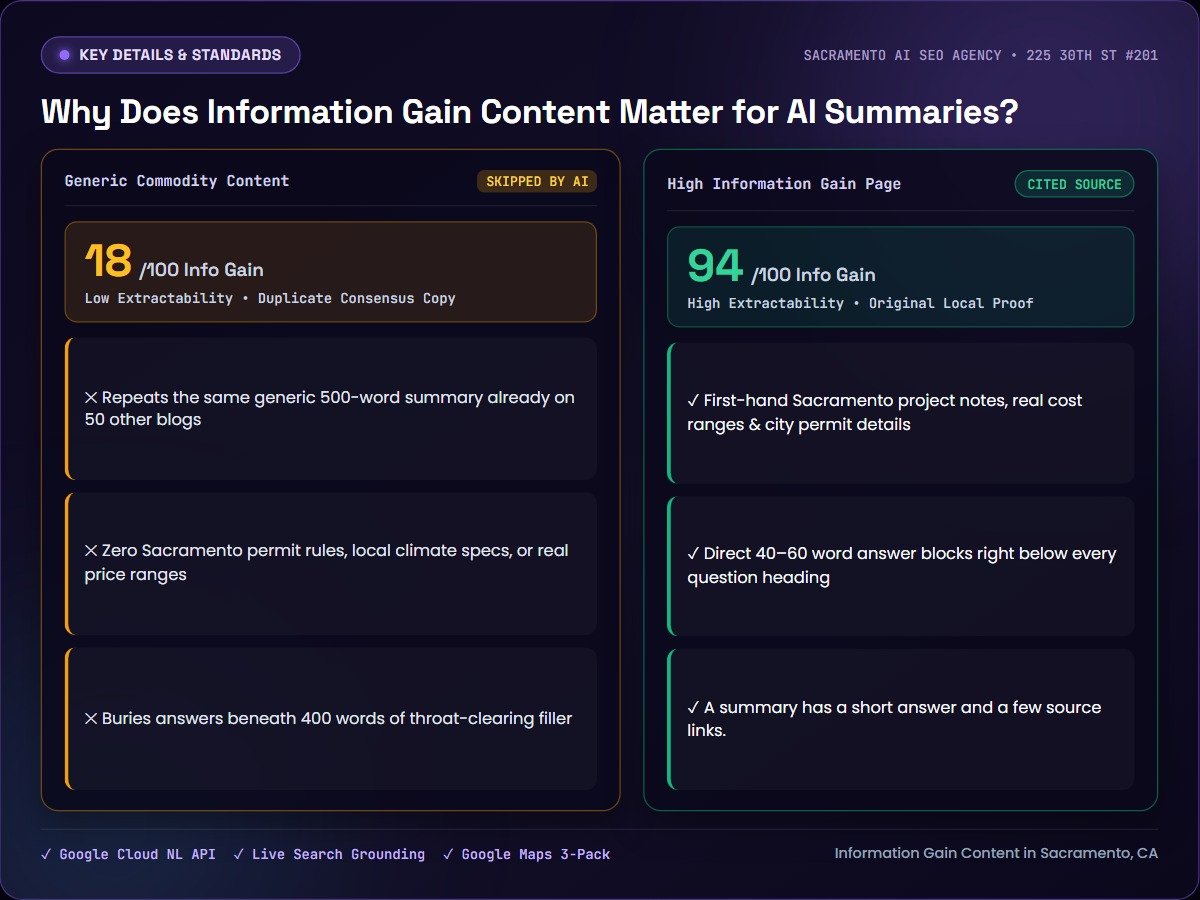Click the Key Details & Standards pill

(170, 55)
